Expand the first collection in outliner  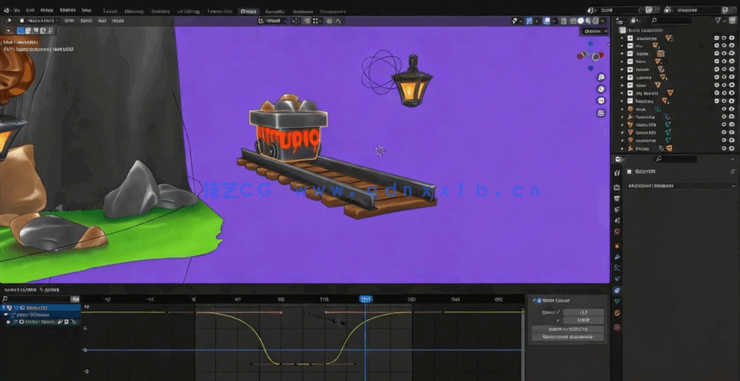(x=622, y=38)
